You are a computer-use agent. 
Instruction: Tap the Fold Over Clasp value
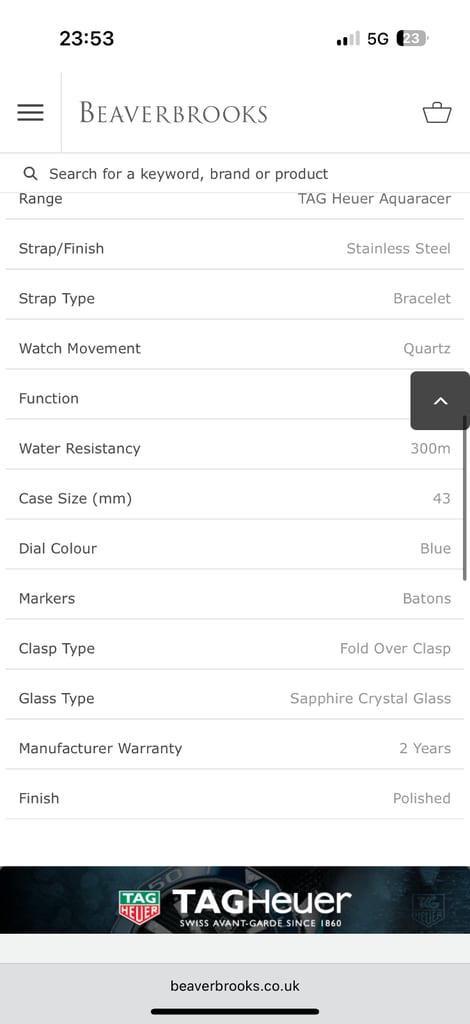(395, 648)
